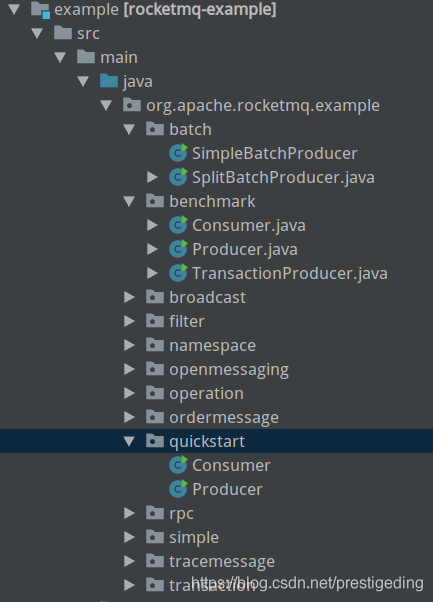Expand Producer.java node in benchmark

pos(152,249)
